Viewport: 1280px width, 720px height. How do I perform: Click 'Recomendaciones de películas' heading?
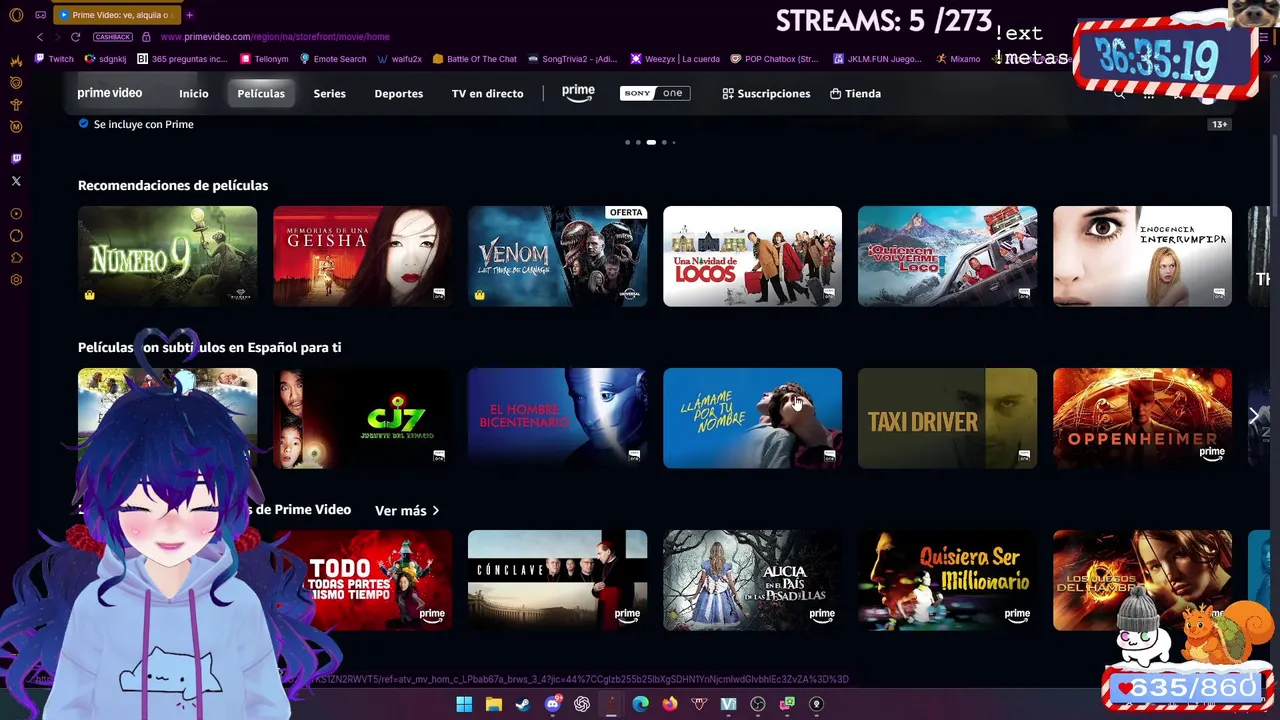click(x=173, y=185)
